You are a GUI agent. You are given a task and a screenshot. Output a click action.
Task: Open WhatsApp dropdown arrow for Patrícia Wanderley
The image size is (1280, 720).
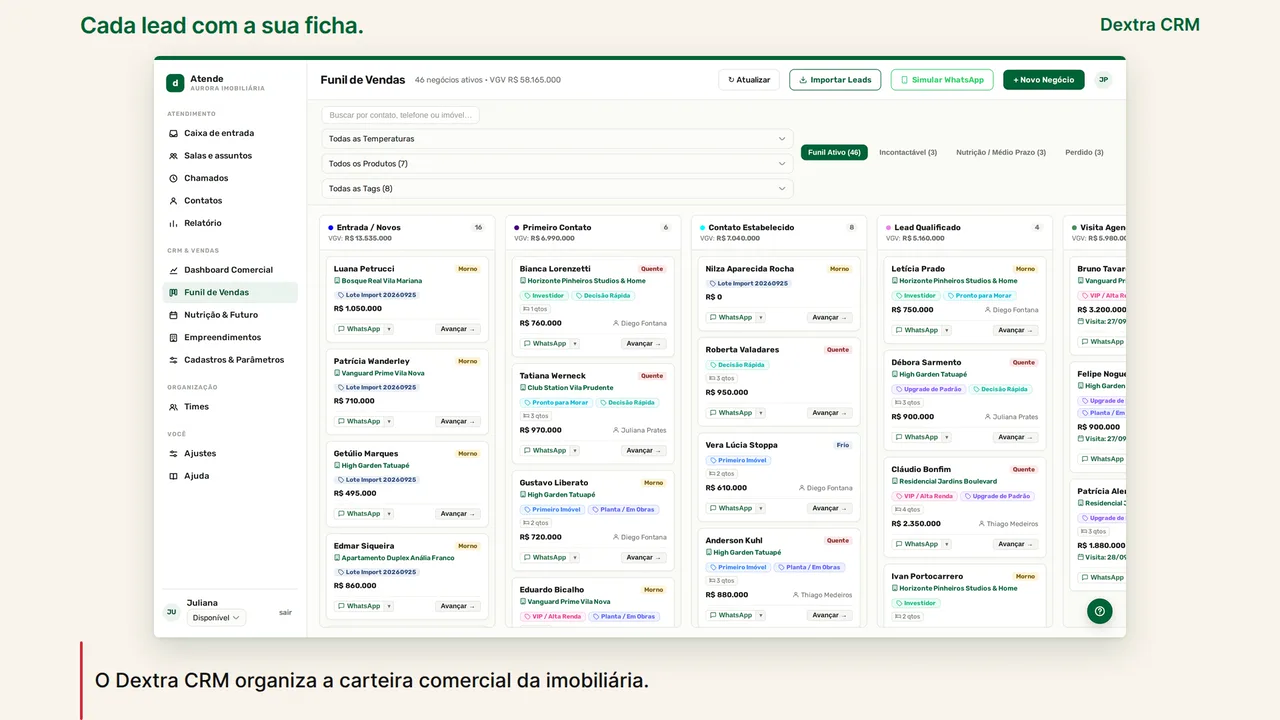(389, 422)
